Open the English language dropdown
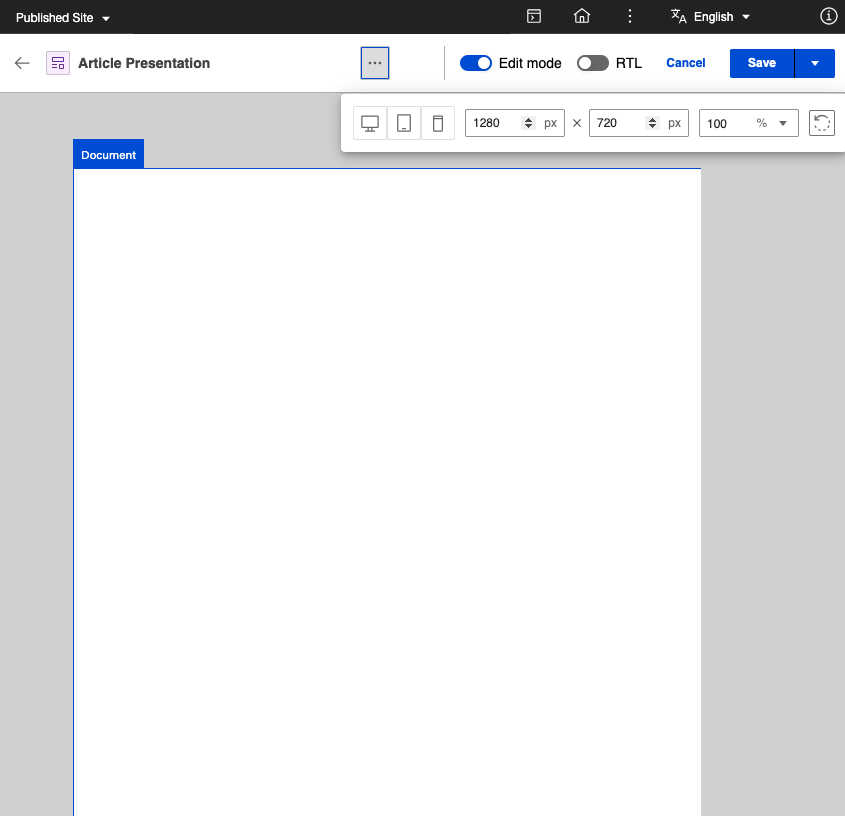 (711, 17)
